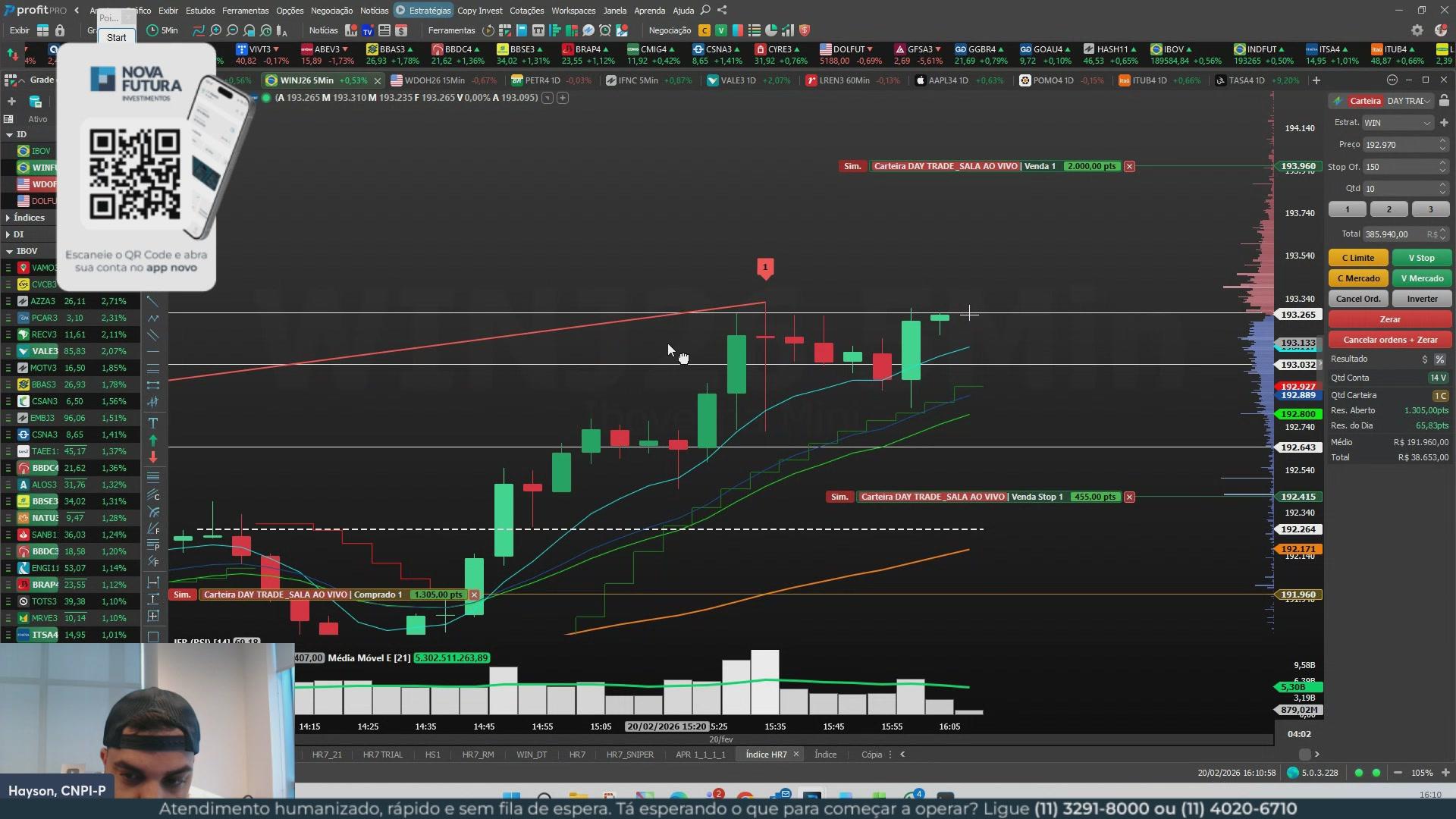The width and height of the screenshot is (1456, 819).
Task: Click the share icon in menu bar
Action: [722, 10]
